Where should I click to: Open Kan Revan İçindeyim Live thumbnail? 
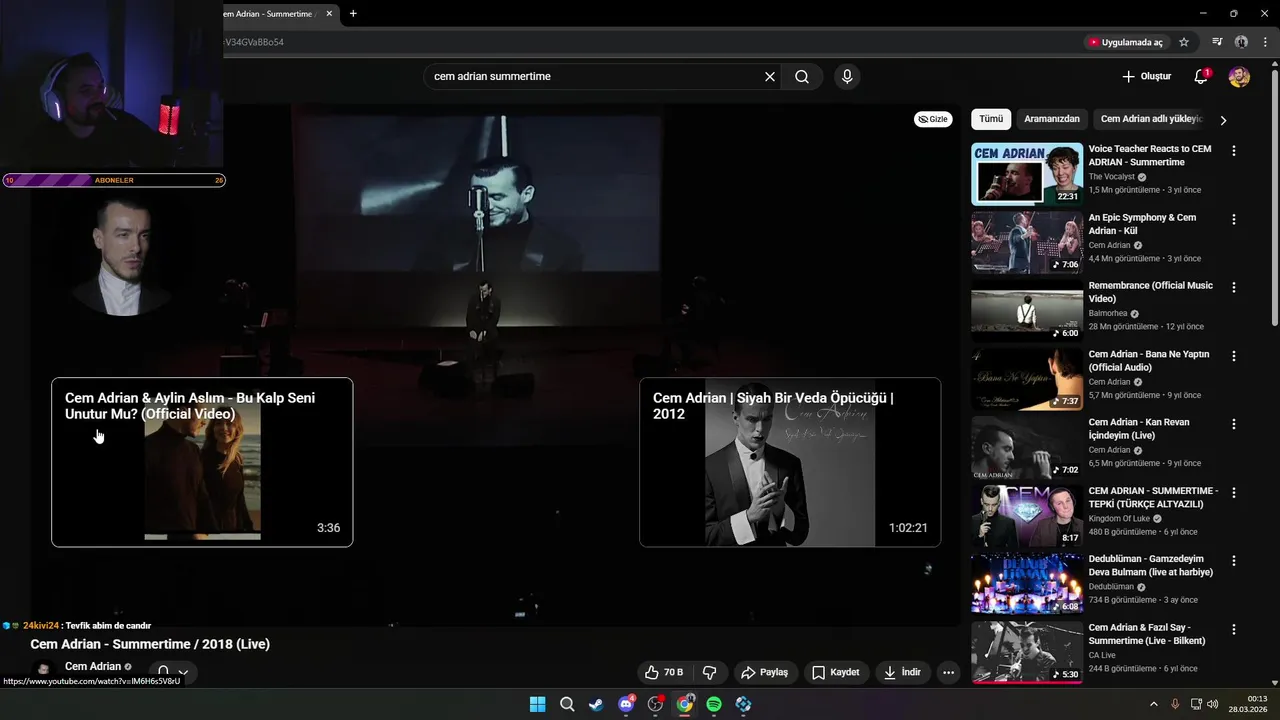(1027, 447)
